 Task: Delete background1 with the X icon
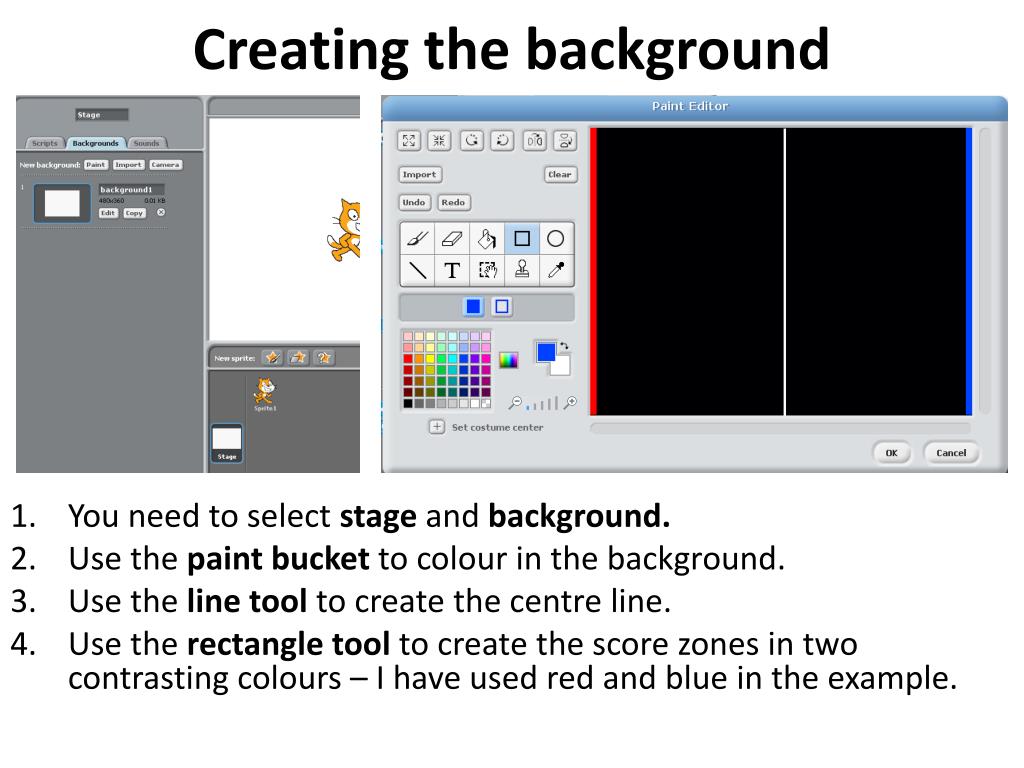coord(161,212)
